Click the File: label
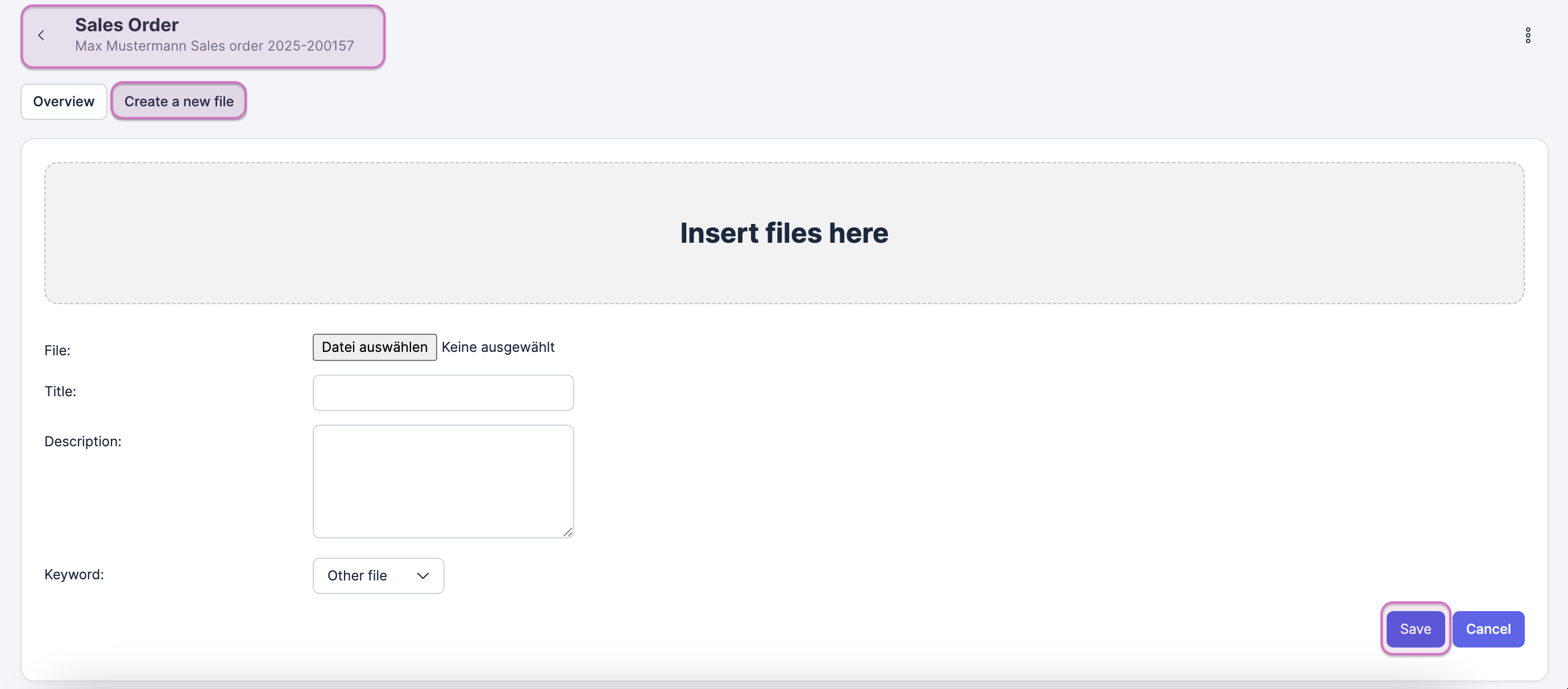This screenshot has height=689, width=1568. (57, 351)
